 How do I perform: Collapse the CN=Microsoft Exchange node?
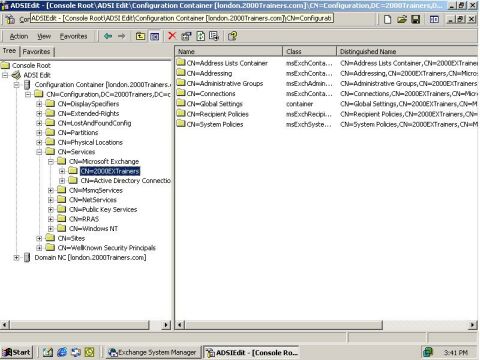pos(51,162)
